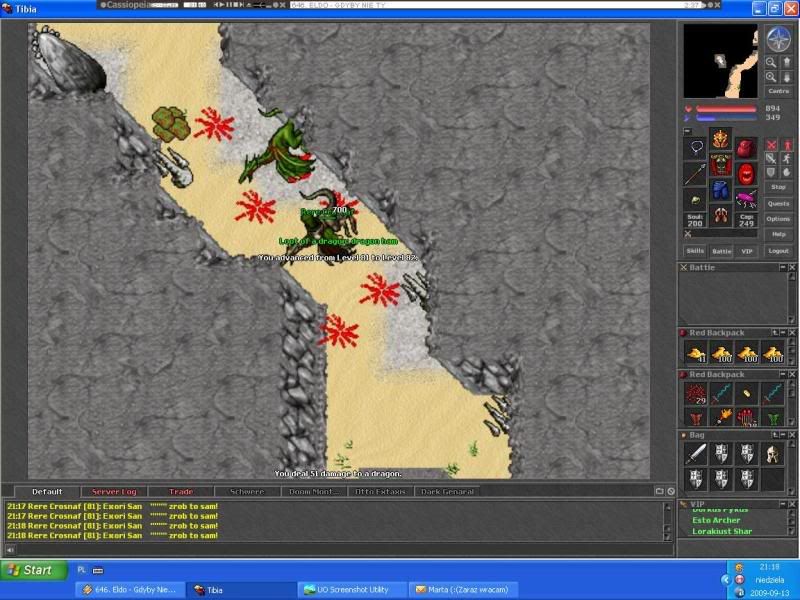Click the golden helmet slot
800x600 pixels.
[x=720, y=138]
